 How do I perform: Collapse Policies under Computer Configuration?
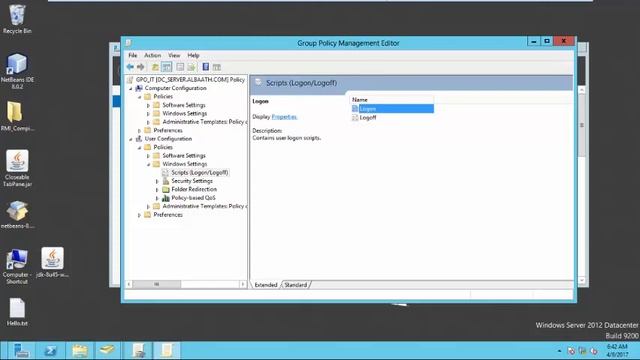[x=140, y=97]
